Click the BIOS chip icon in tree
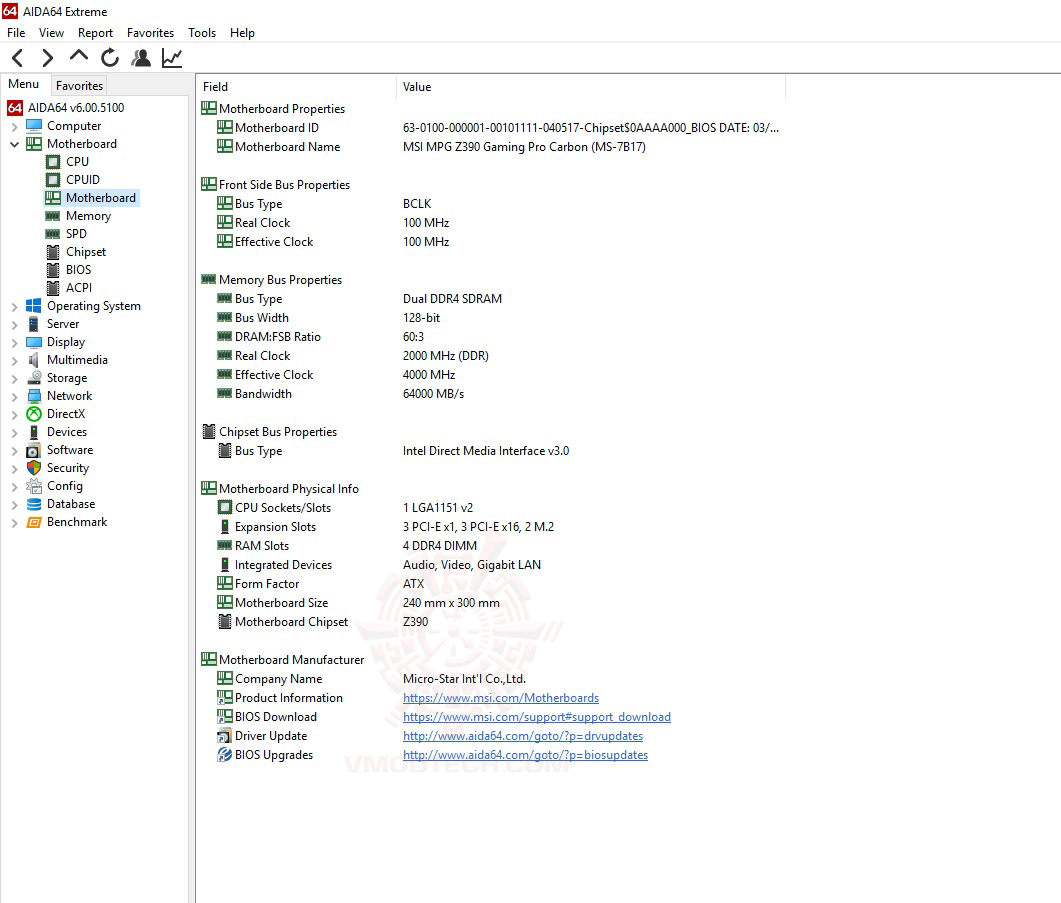The height and width of the screenshot is (903, 1061). [53, 269]
